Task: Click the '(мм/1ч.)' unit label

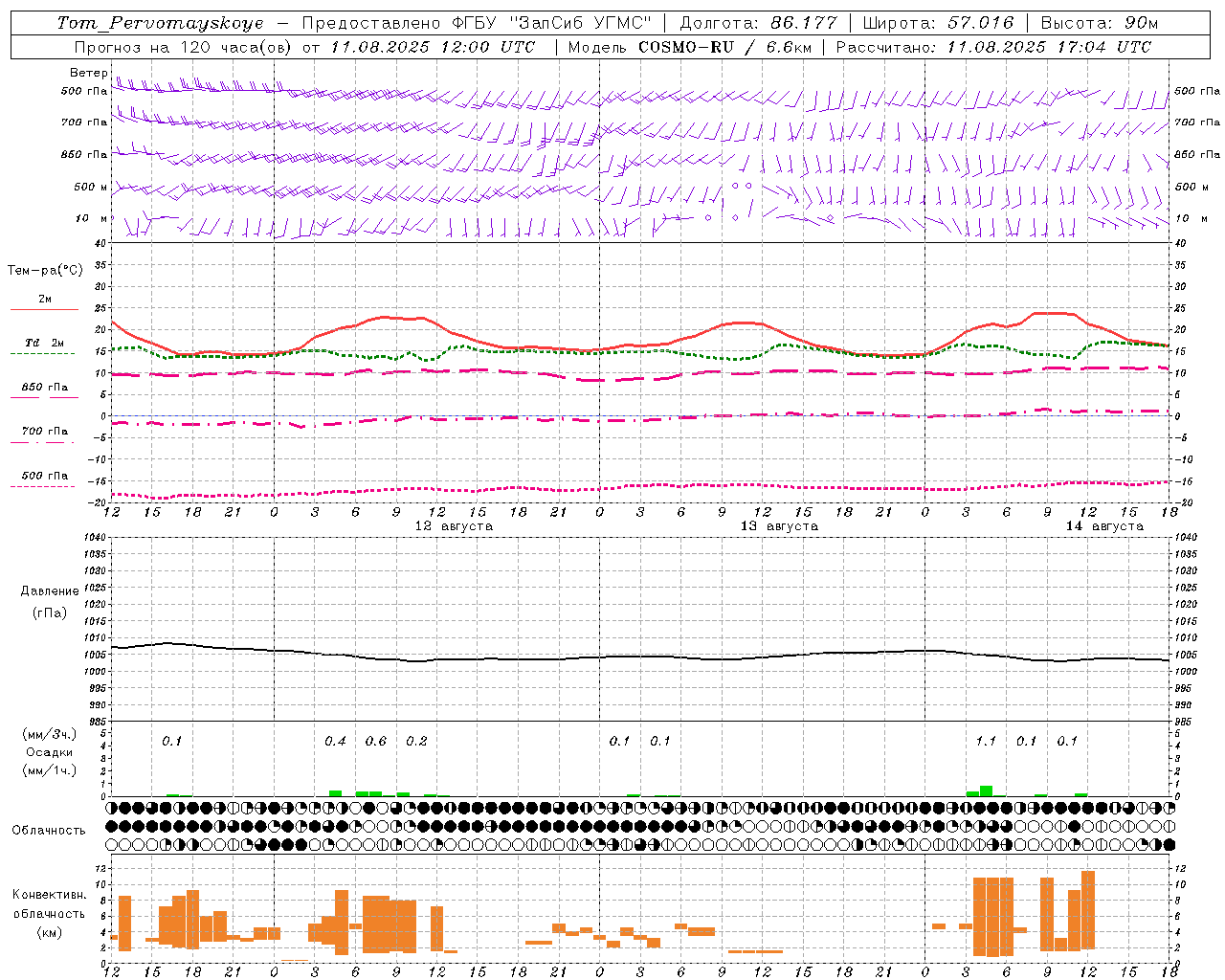Action: [x=50, y=770]
